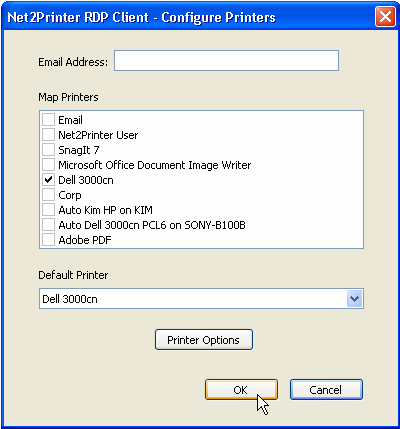Select the 'Corp' list text

70,195
